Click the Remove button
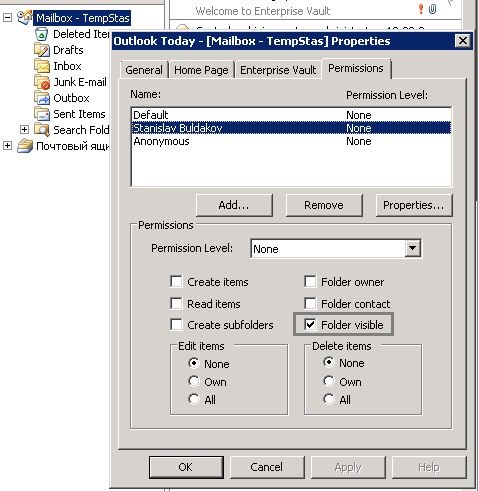This screenshot has width=479, height=491. [324, 205]
